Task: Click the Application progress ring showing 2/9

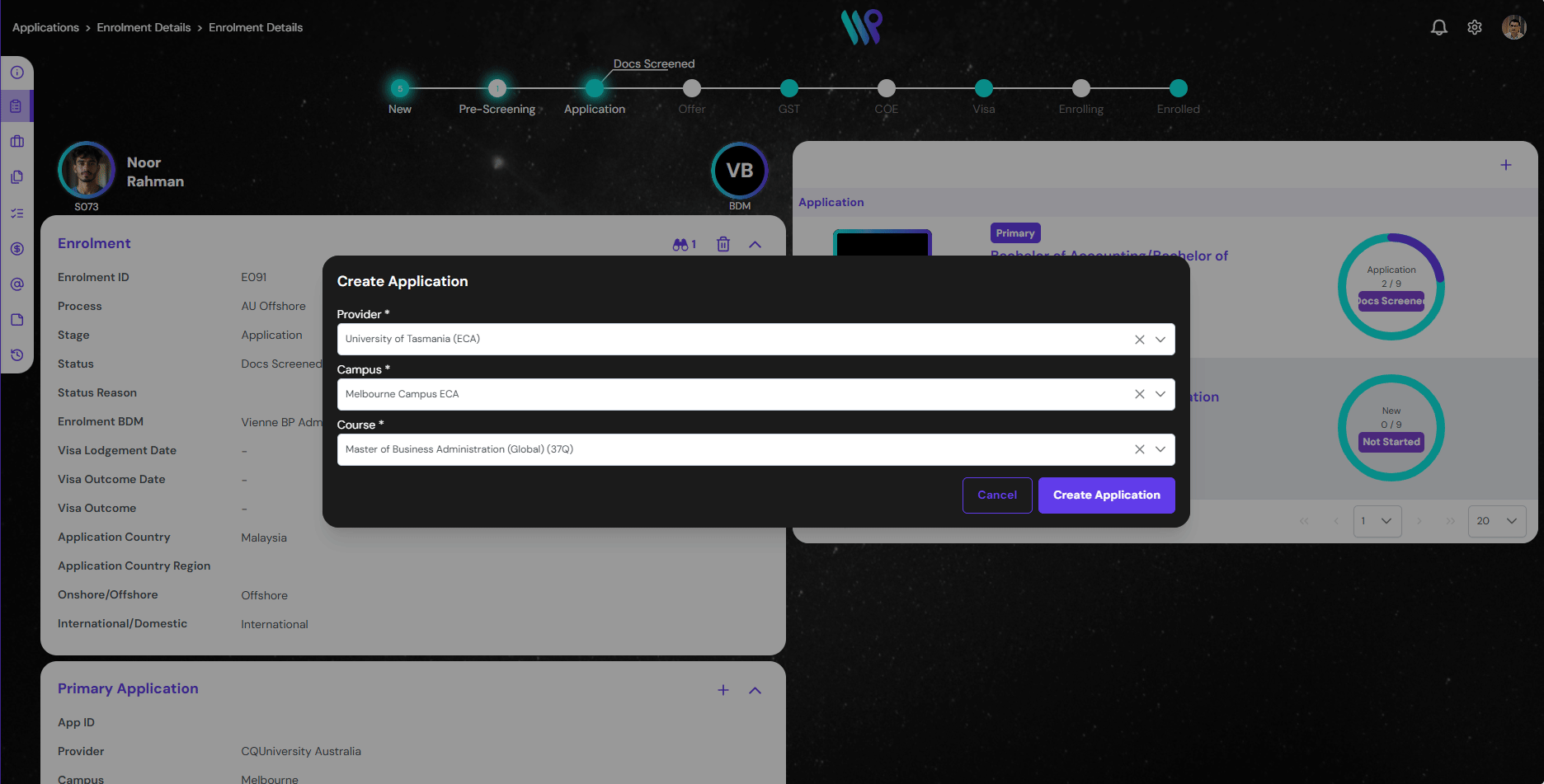Action: (1391, 287)
